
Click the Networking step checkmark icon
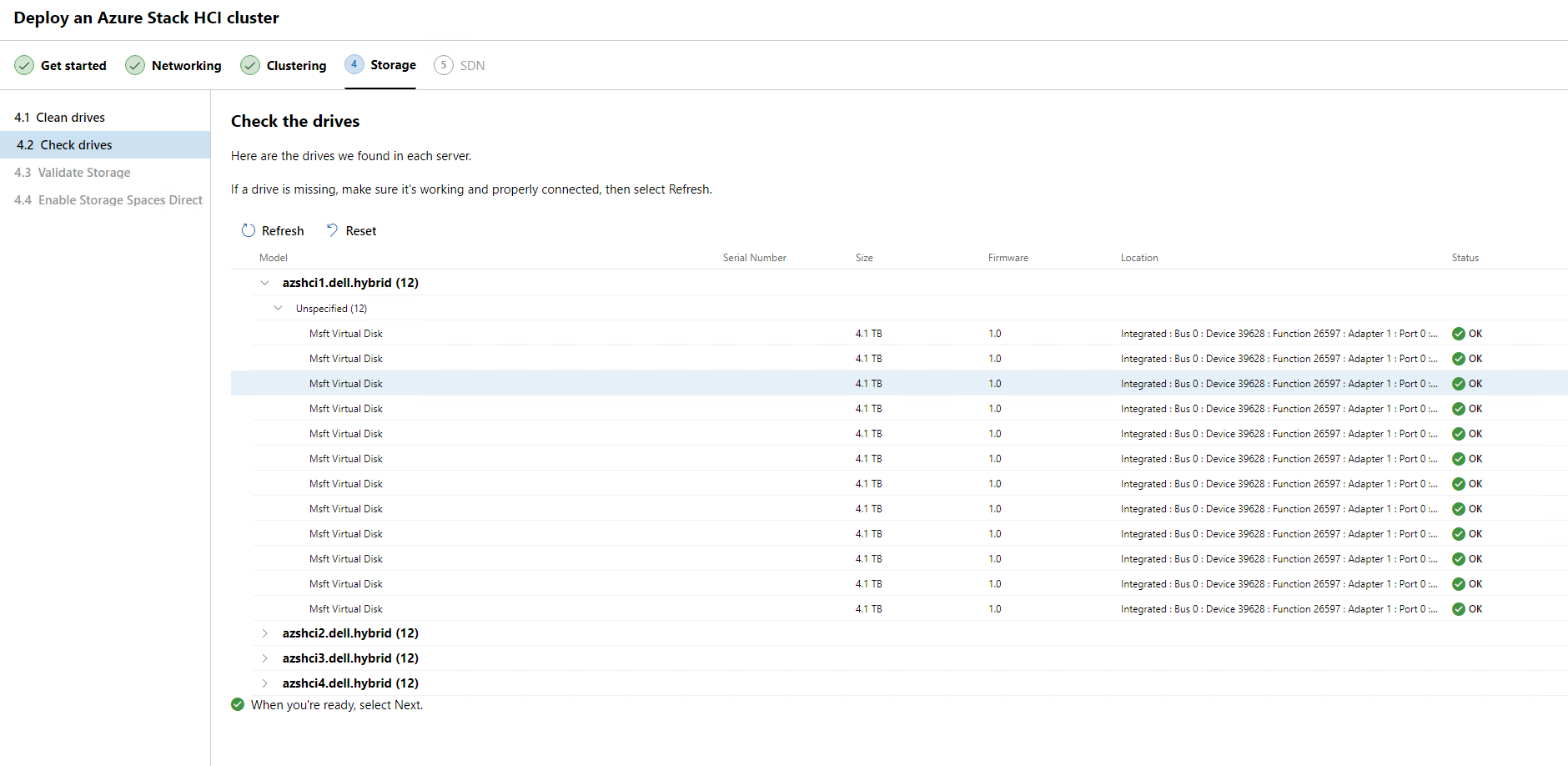(135, 65)
